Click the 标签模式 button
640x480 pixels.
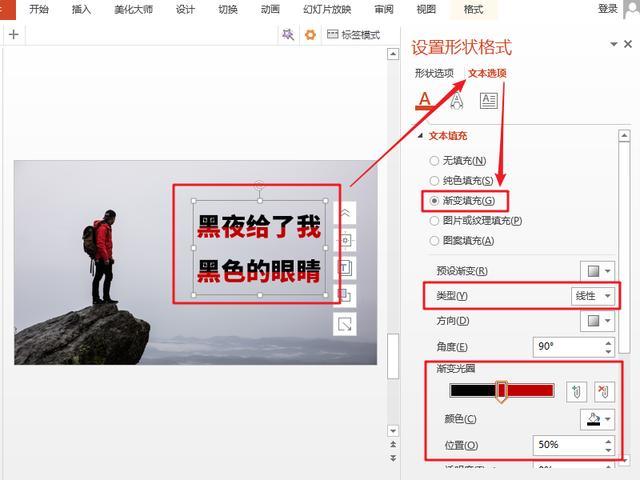pos(353,35)
